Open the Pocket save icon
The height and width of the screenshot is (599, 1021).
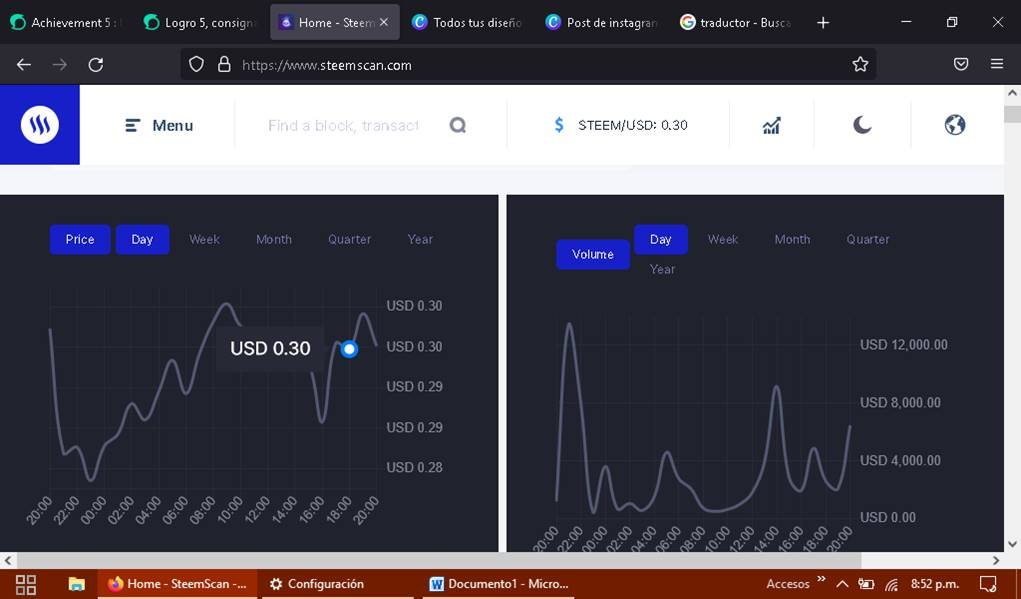click(x=961, y=64)
